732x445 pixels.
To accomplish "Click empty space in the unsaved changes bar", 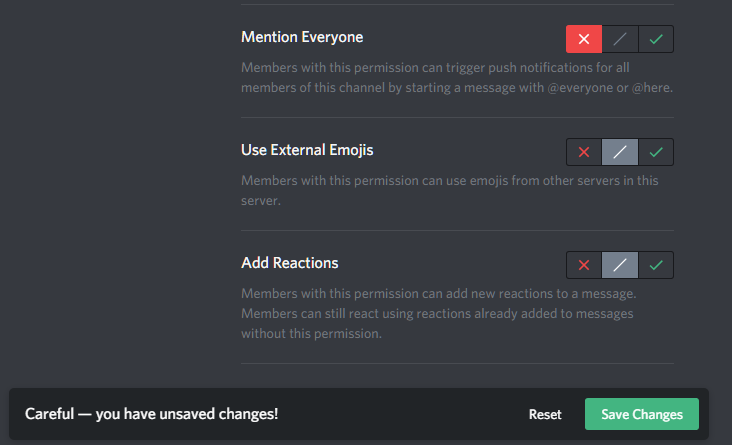I will click(400, 414).
